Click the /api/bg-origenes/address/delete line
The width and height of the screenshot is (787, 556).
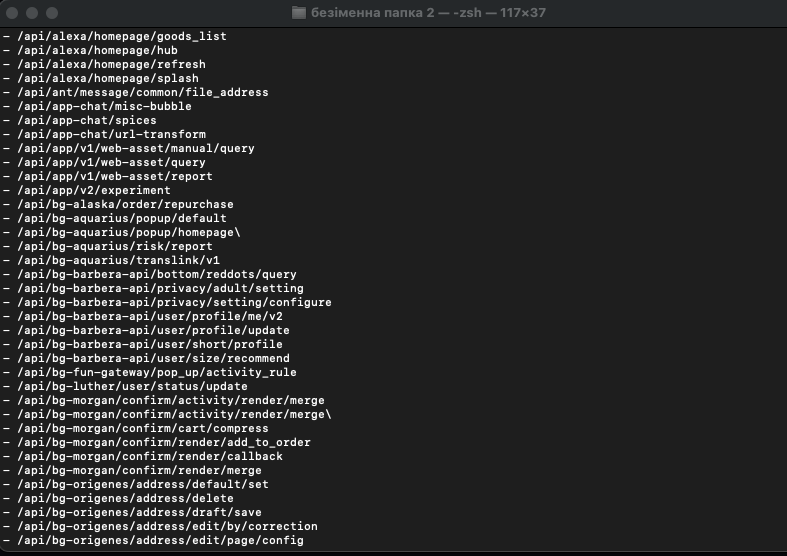118,499
